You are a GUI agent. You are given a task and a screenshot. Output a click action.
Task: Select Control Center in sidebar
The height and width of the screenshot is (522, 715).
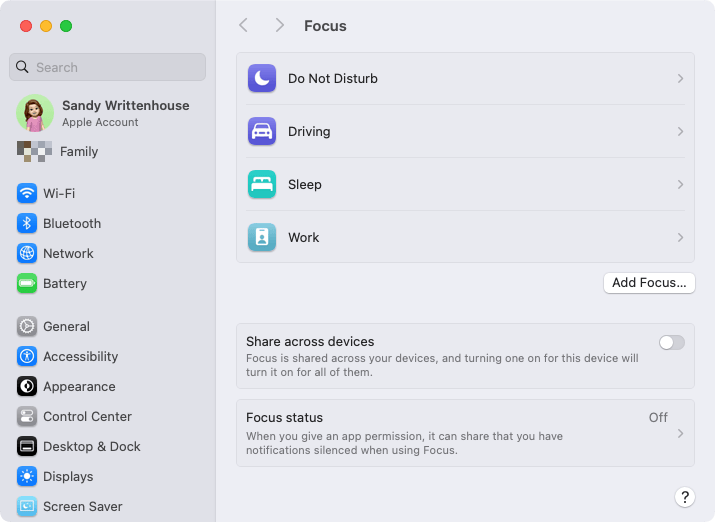(74, 416)
